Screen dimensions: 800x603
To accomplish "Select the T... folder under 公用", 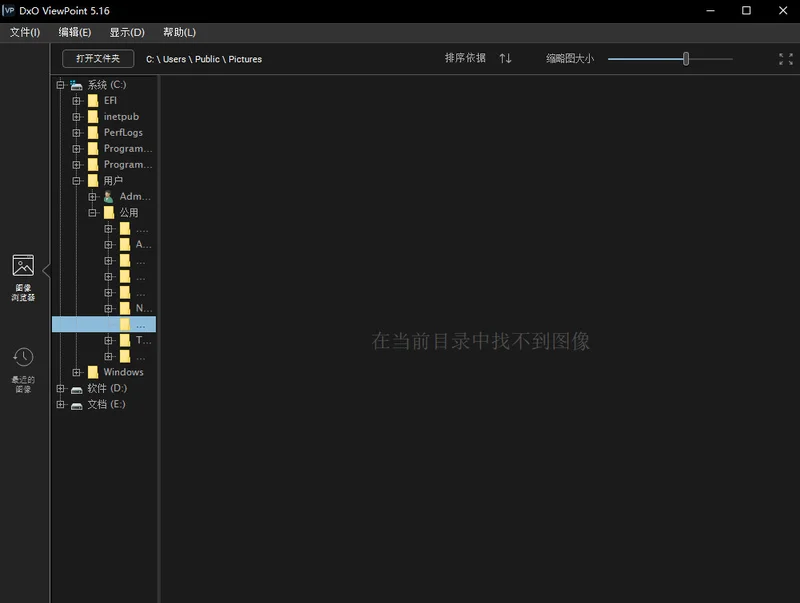I will point(143,340).
